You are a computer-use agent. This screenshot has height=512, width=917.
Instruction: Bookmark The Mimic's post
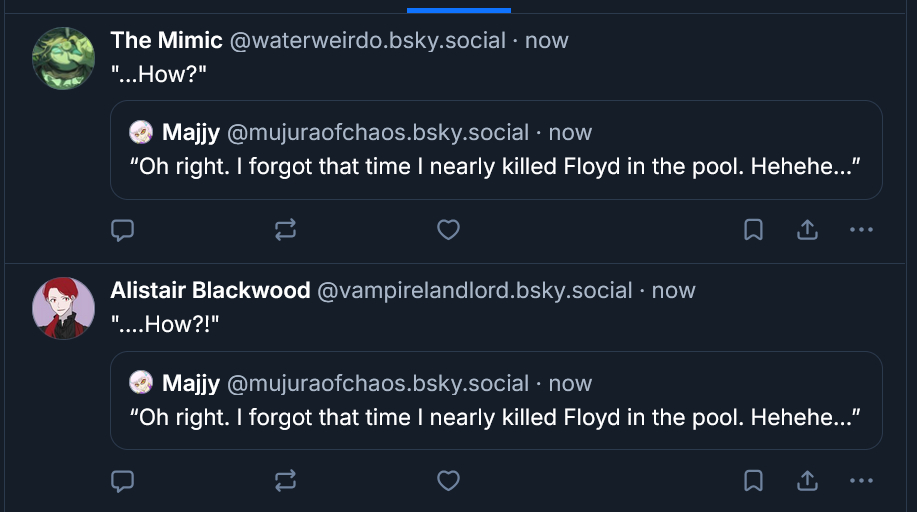pyautogui.click(x=754, y=230)
